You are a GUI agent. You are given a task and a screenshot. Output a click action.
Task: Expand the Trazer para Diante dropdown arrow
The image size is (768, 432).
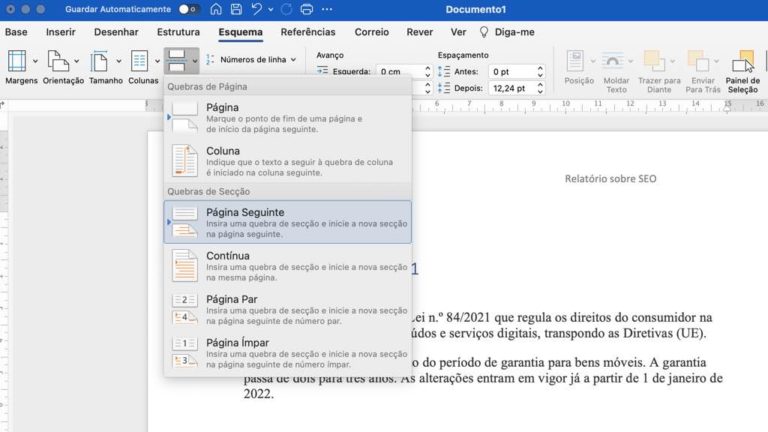pyautogui.click(x=672, y=62)
